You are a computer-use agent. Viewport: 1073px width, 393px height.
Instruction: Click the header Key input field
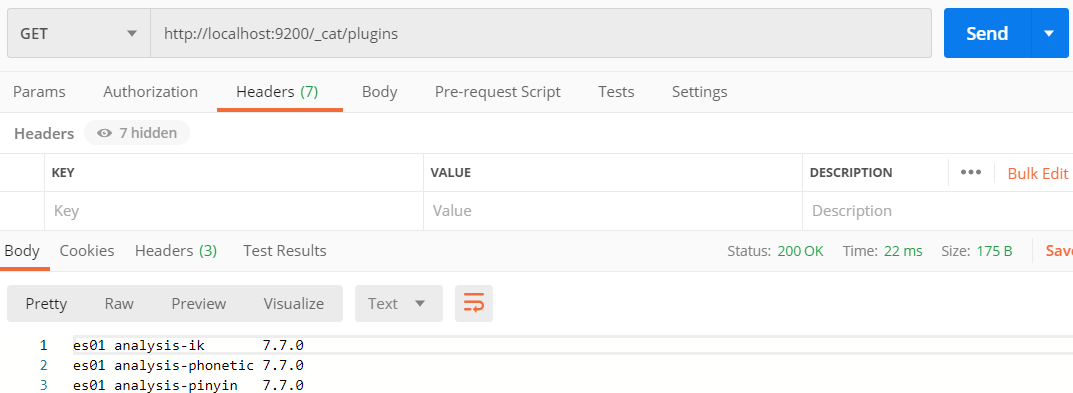coord(234,211)
